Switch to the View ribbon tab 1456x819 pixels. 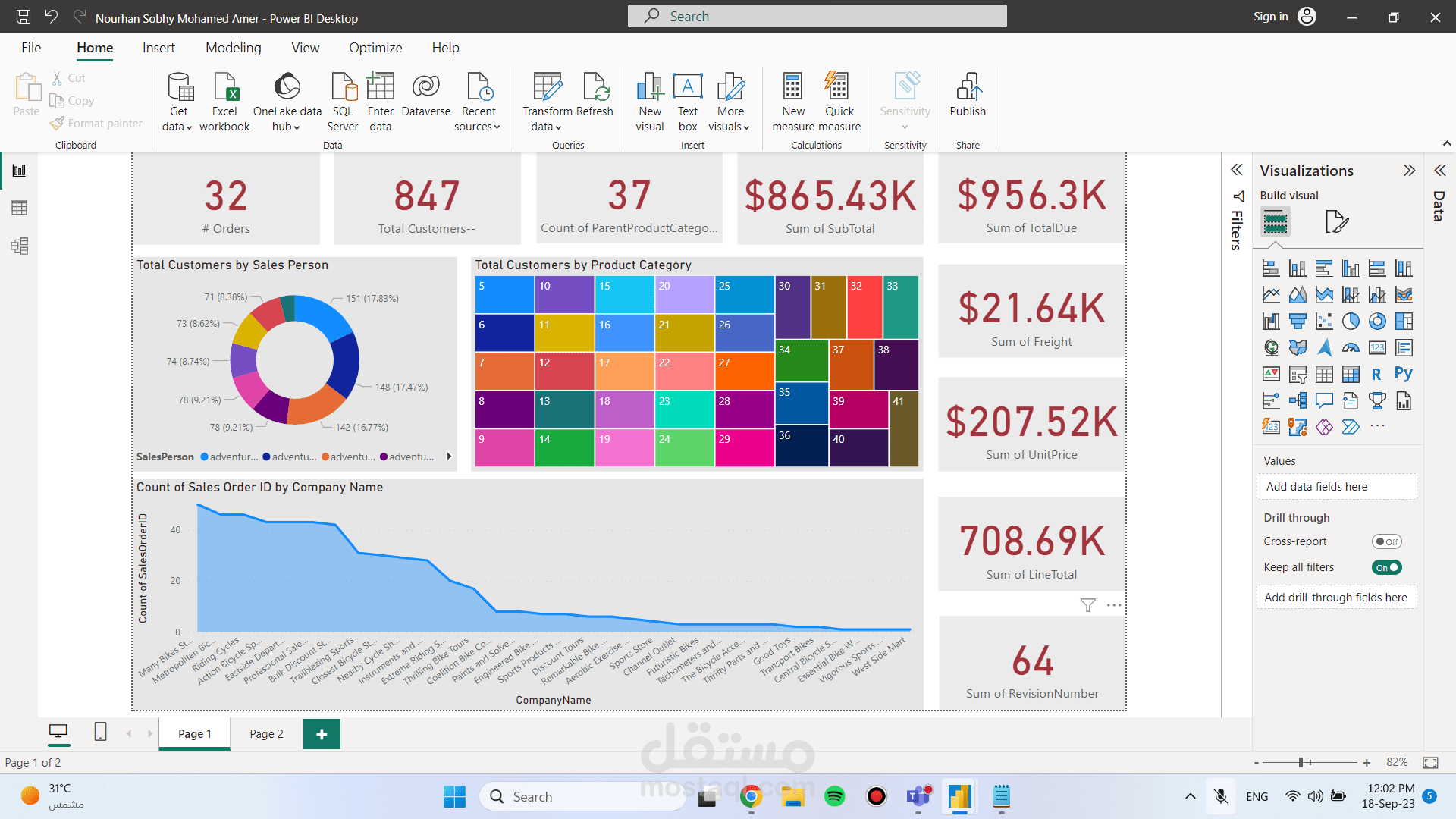click(306, 48)
